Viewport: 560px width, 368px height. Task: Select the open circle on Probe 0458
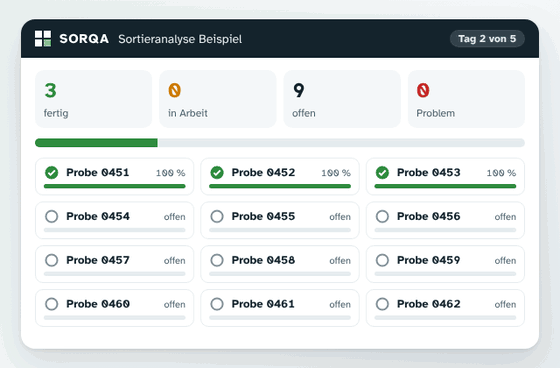217,260
